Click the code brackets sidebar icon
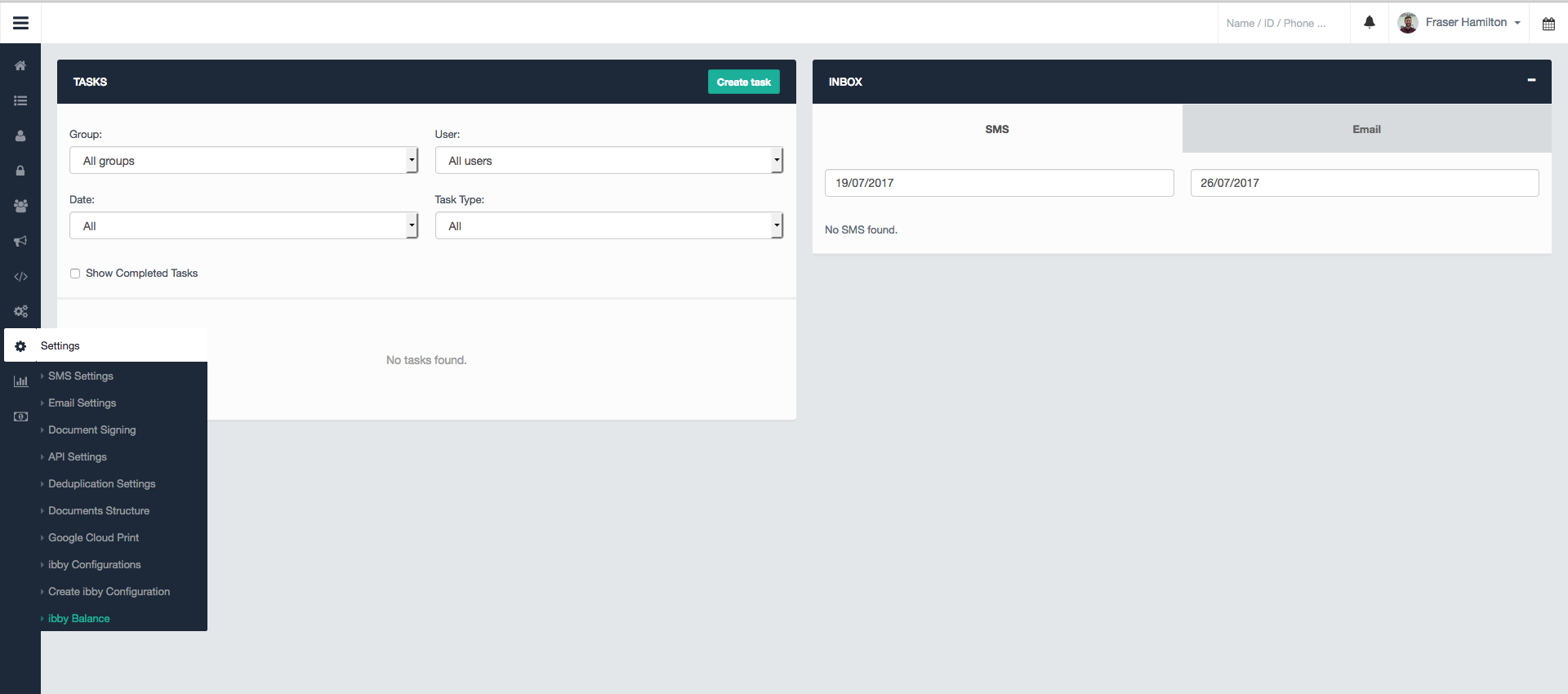Image resolution: width=1568 pixels, height=694 pixels. [x=20, y=277]
